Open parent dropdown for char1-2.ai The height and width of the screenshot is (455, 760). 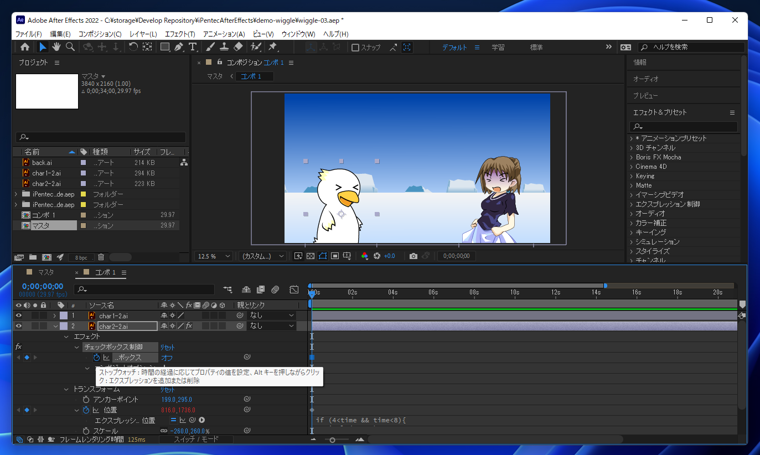point(271,315)
